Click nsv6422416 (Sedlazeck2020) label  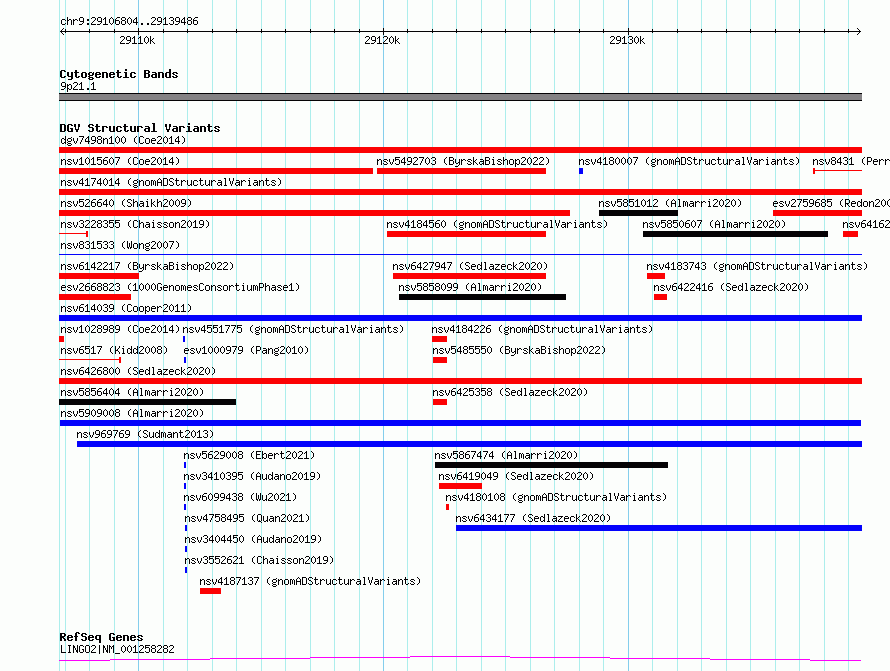tap(731, 287)
